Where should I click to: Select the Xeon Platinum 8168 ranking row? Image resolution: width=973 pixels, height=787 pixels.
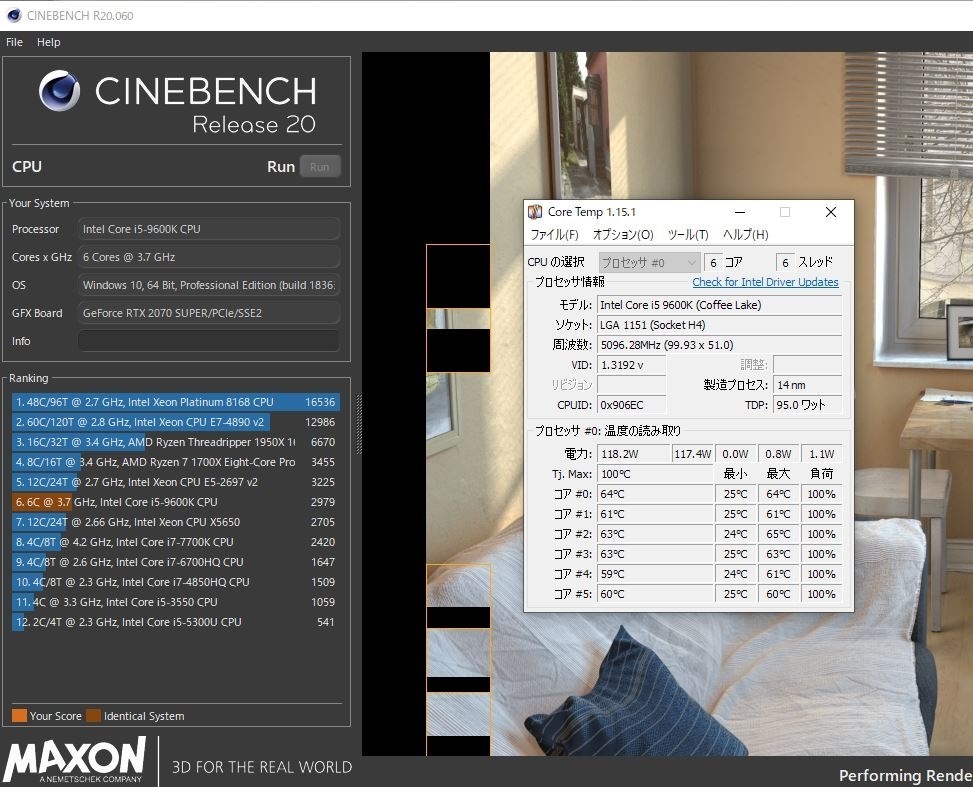coord(176,402)
